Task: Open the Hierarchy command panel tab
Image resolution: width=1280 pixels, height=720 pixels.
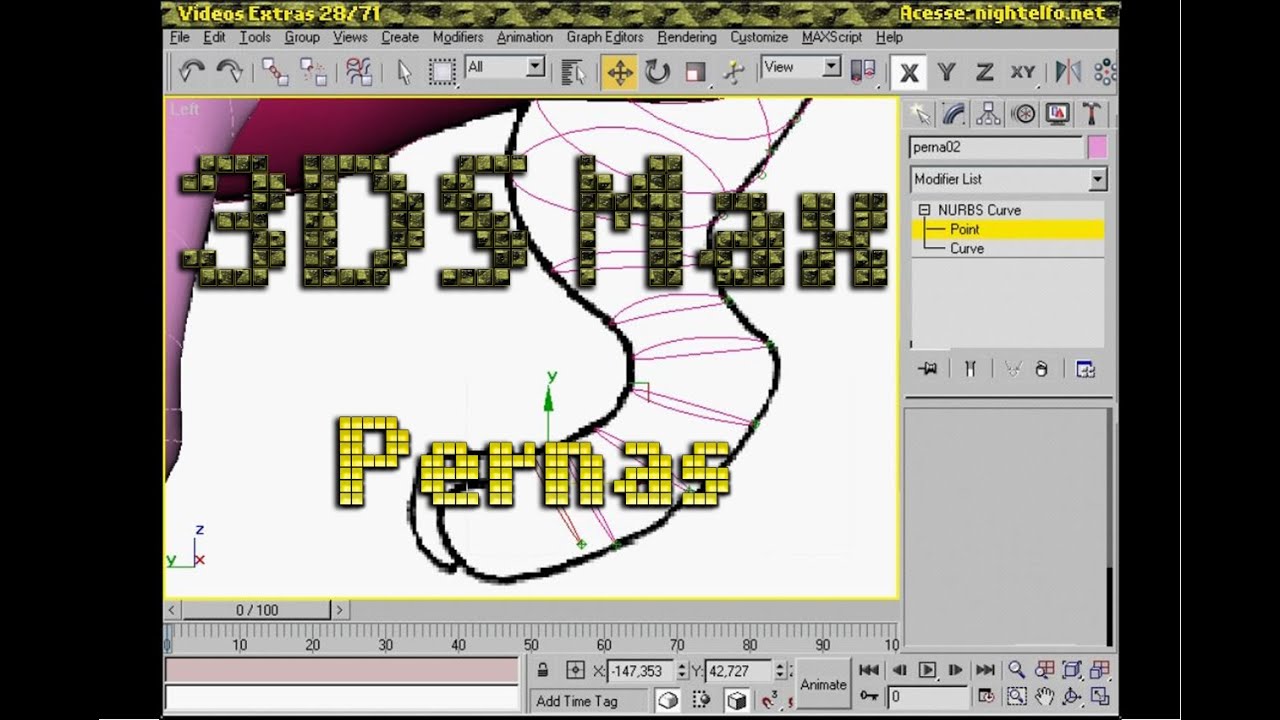Action: tap(988, 113)
